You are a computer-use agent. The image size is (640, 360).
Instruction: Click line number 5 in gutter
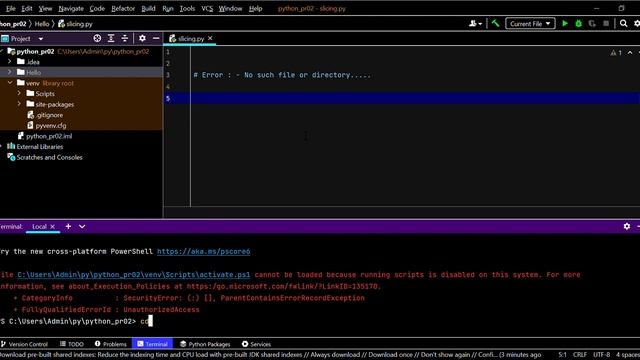(x=168, y=98)
